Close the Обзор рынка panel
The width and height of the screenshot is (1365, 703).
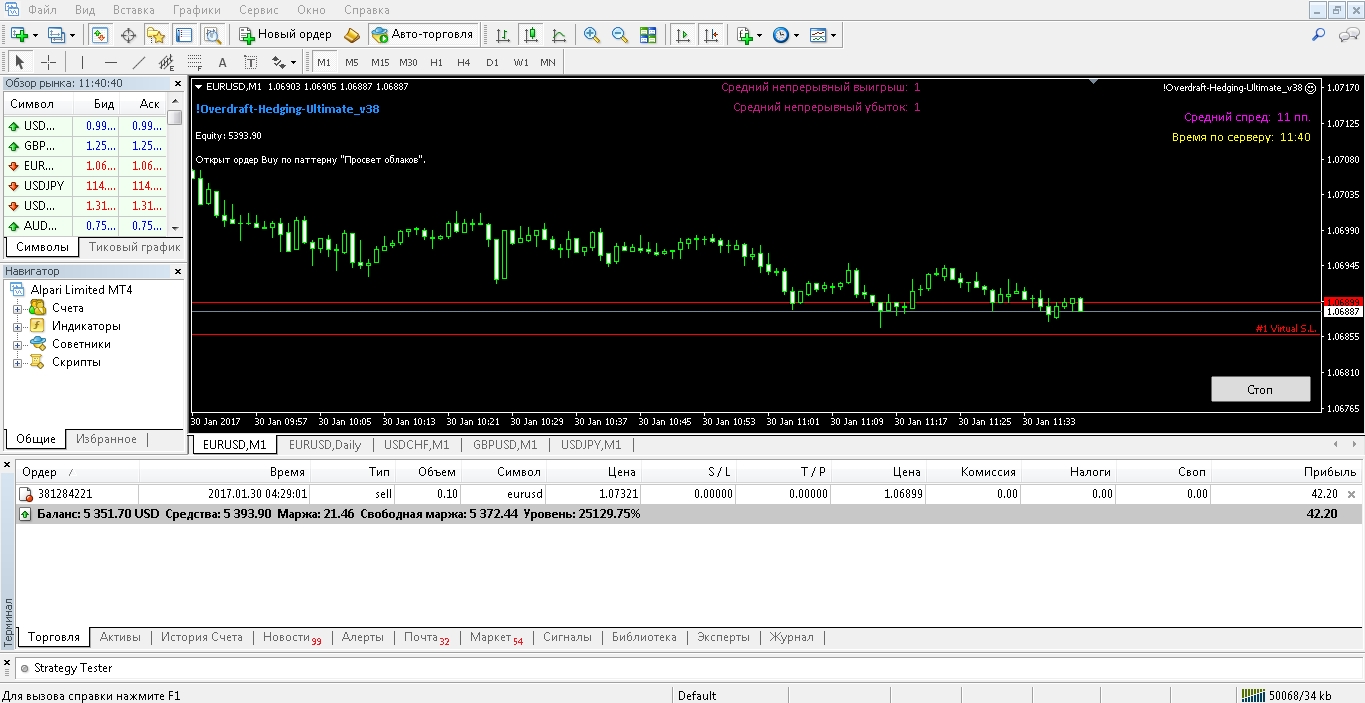tap(178, 84)
